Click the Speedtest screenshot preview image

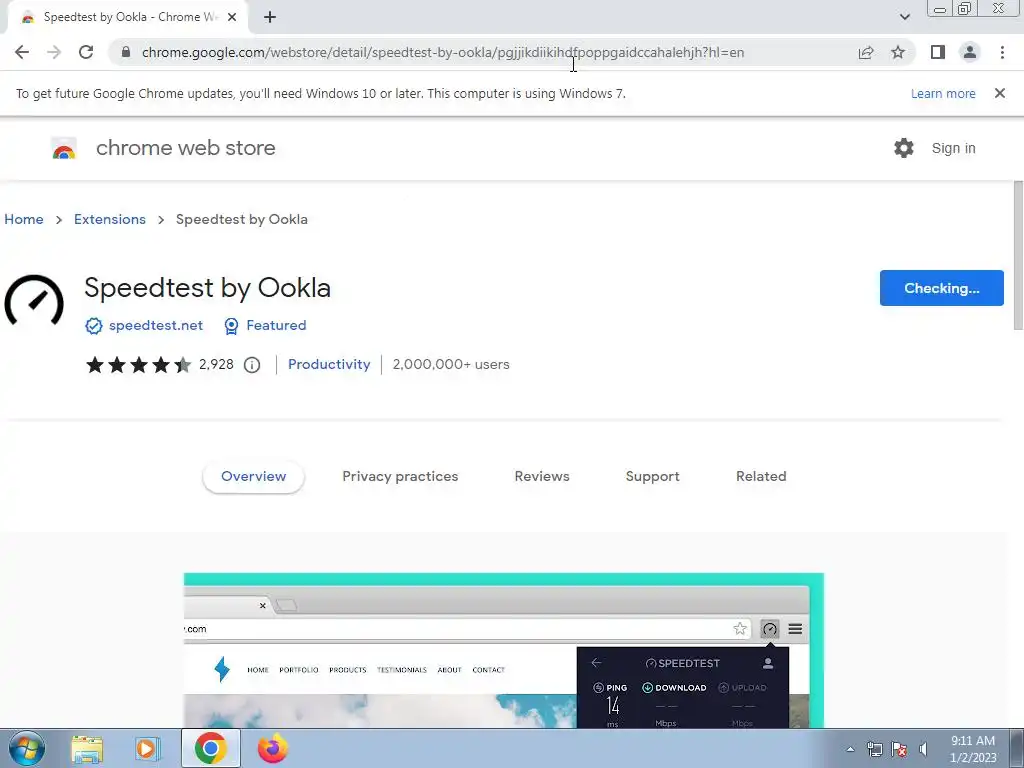point(504,650)
